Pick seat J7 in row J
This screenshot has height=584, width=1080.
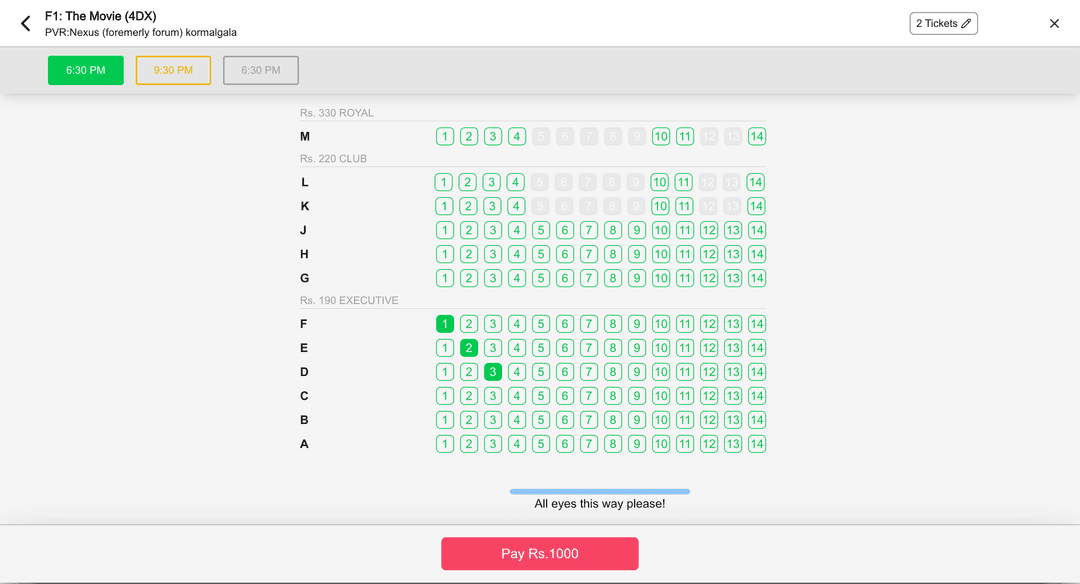(589, 230)
